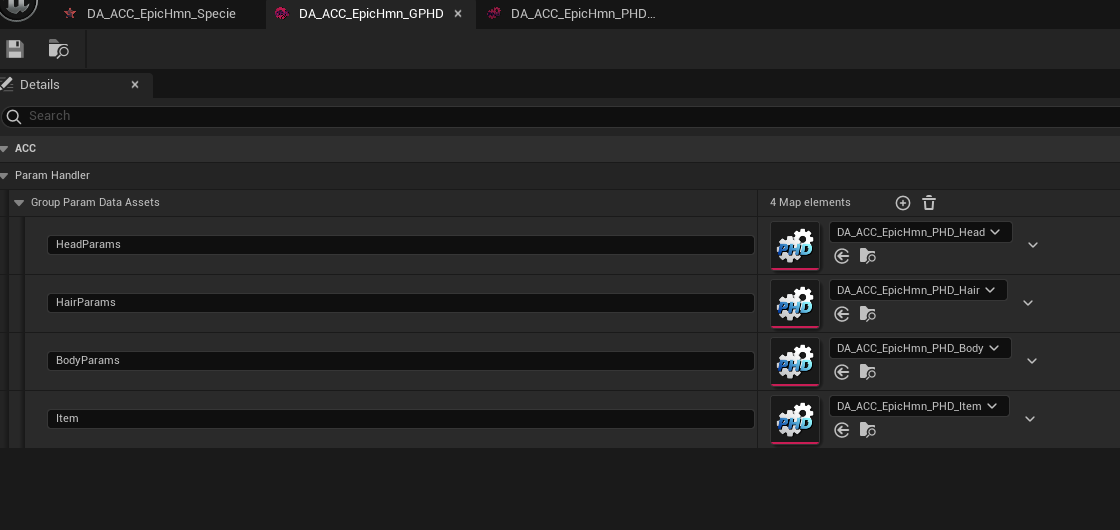
Task: Open the BodyParams PHD asset thumbnail
Action: coord(795,361)
